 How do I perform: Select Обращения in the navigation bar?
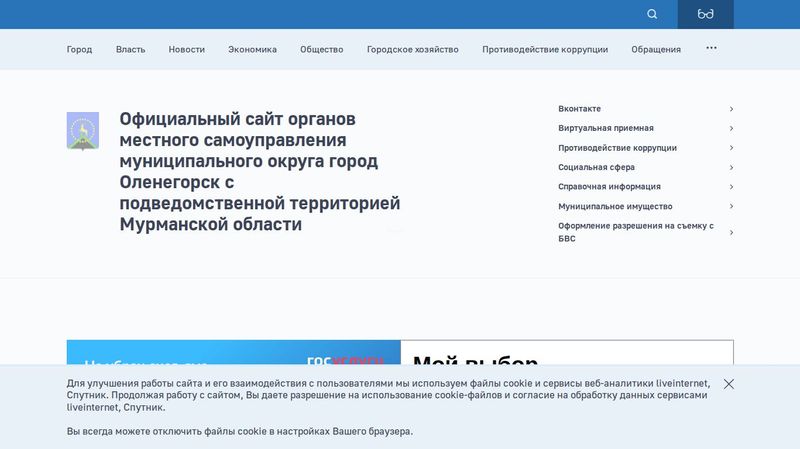coord(656,49)
